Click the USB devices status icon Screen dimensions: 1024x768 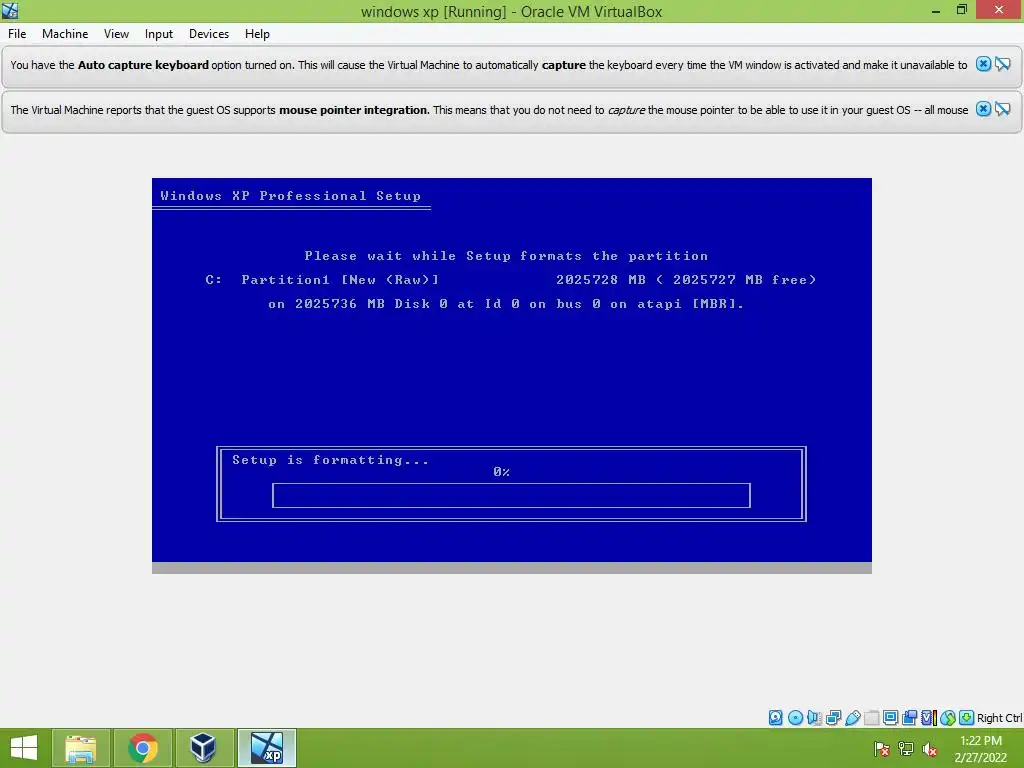pos(853,718)
